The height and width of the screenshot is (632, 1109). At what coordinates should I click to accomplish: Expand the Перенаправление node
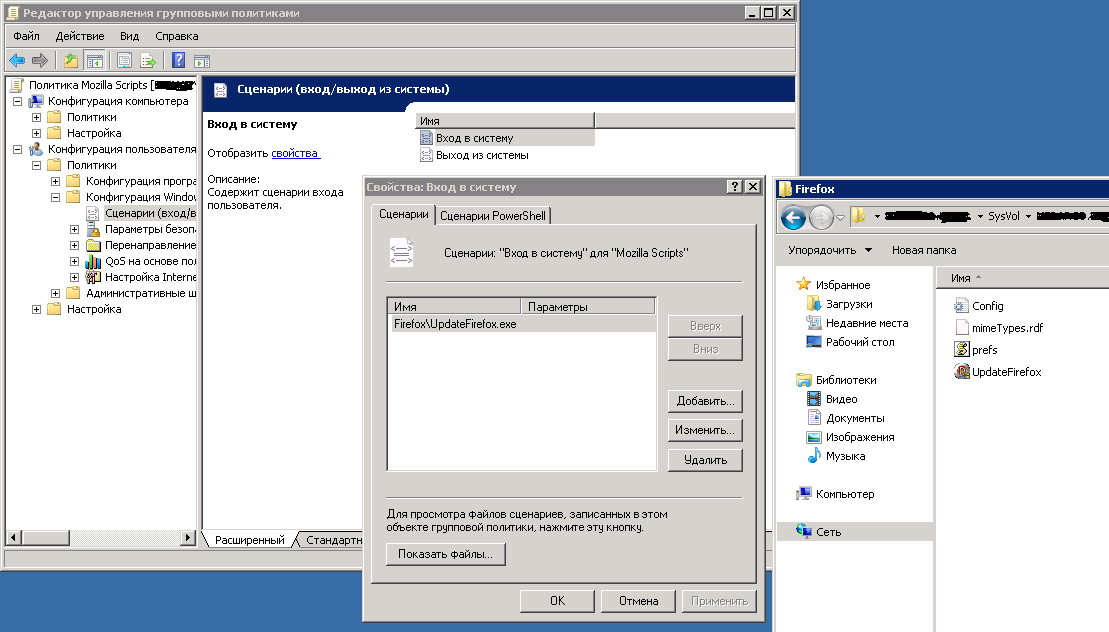(74, 245)
